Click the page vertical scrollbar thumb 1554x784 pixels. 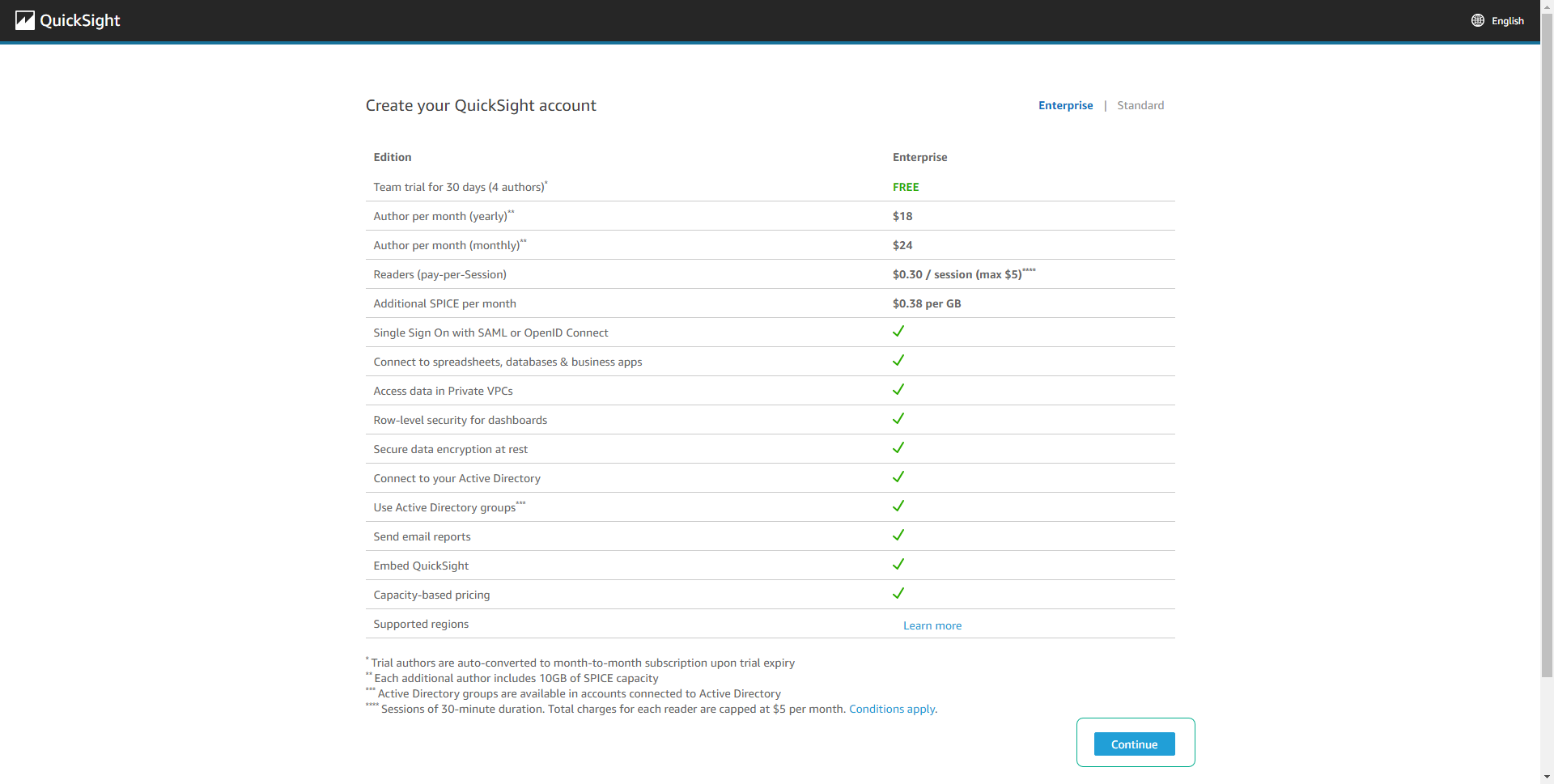1547,345
